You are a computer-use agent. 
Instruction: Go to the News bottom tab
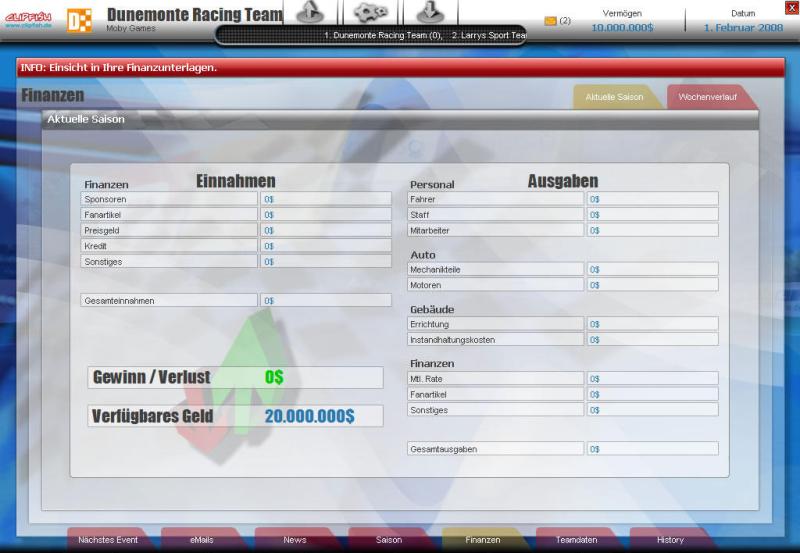coord(295,540)
